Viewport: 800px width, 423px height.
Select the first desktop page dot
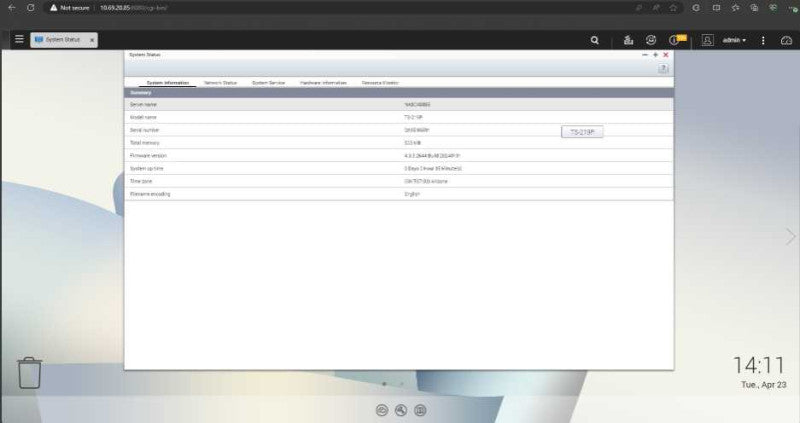coord(384,384)
